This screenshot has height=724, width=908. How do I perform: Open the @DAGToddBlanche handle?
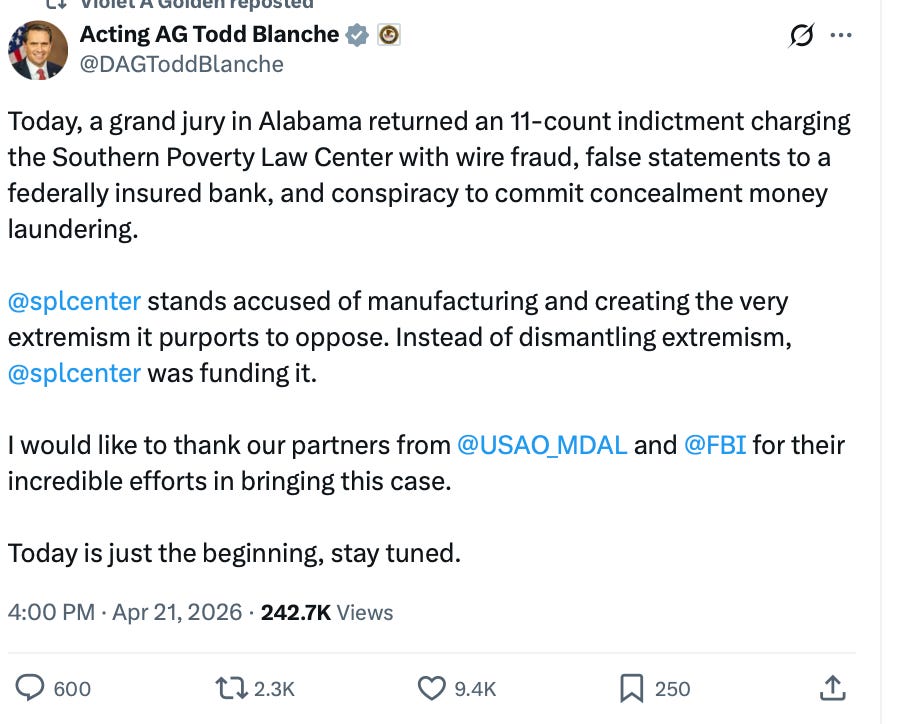pos(181,64)
